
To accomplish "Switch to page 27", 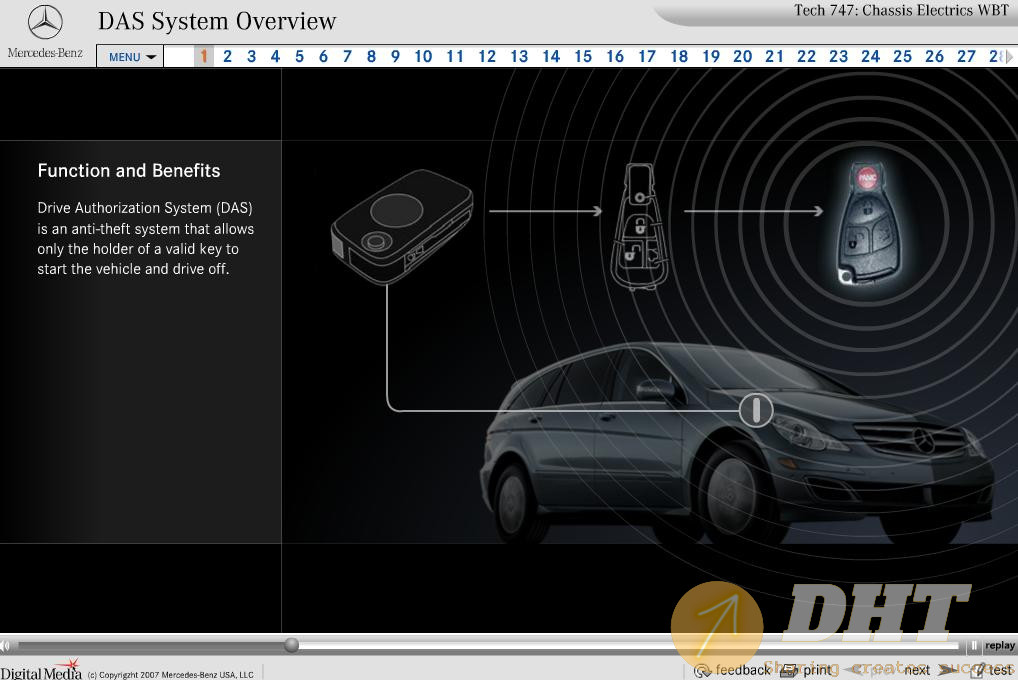I will [967, 57].
